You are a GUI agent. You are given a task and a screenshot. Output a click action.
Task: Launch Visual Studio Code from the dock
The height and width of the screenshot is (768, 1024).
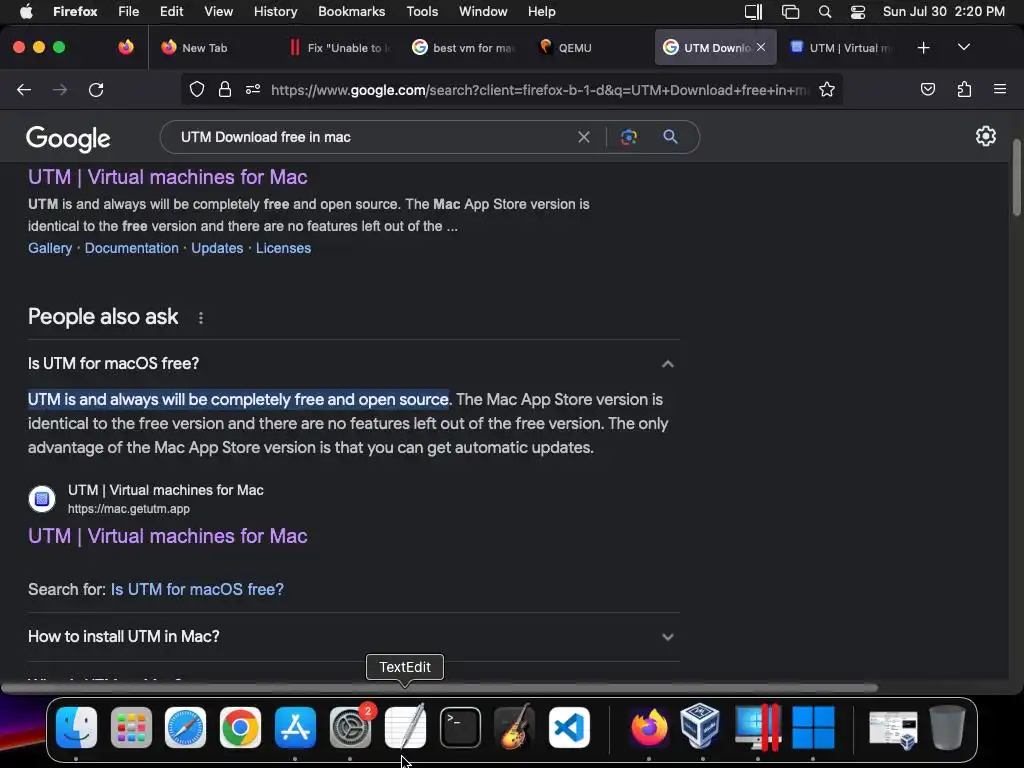569,728
